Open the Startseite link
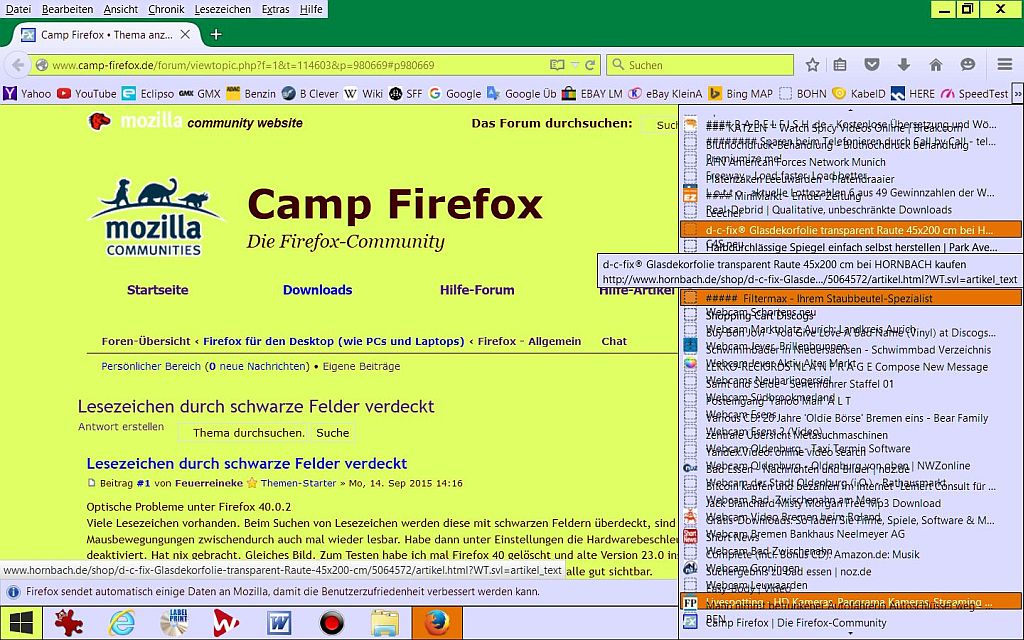The height and width of the screenshot is (640, 1024). pyautogui.click(x=157, y=290)
